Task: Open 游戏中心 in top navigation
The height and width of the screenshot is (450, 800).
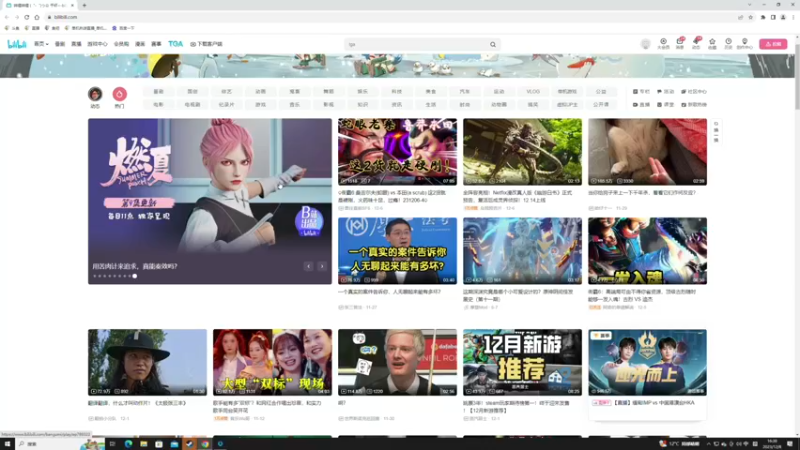Action: coord(97,44)
